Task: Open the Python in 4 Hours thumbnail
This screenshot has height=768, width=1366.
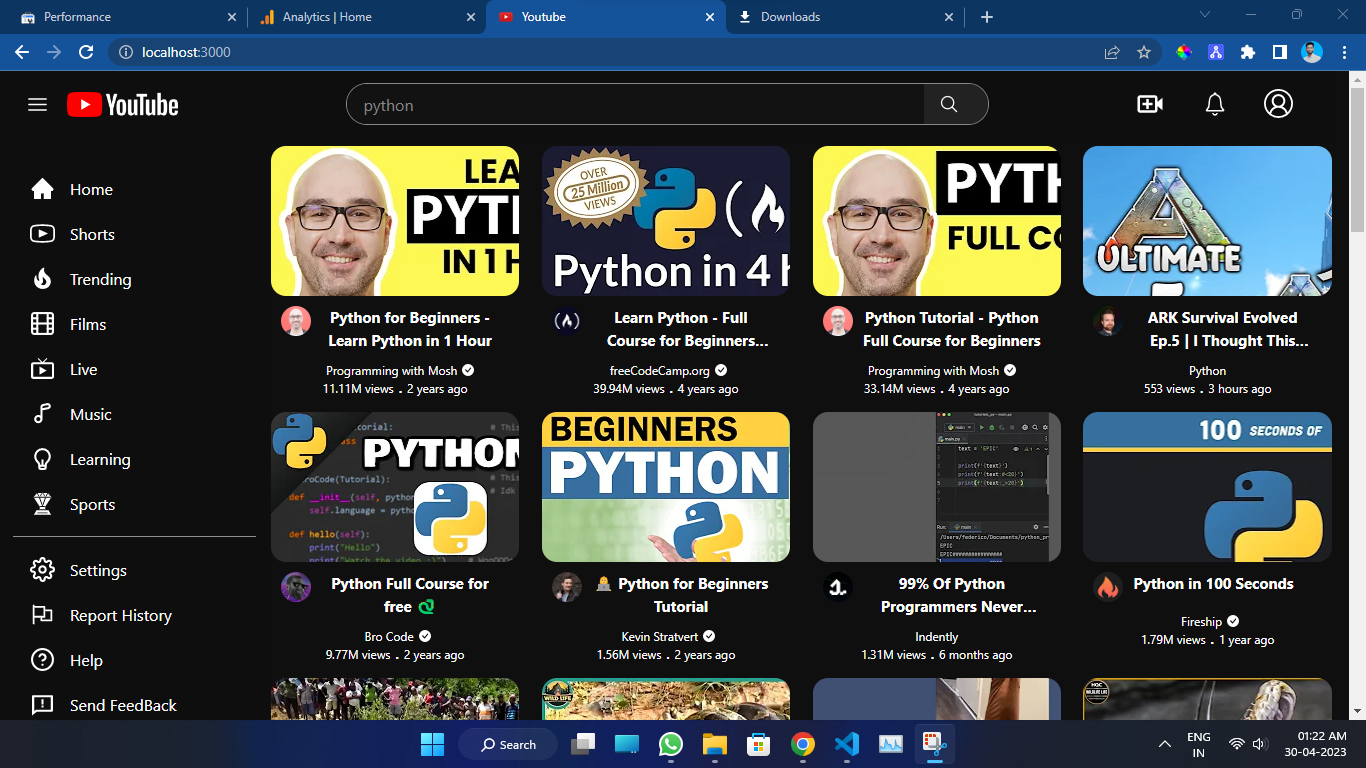Action: (x=666, y=221)
